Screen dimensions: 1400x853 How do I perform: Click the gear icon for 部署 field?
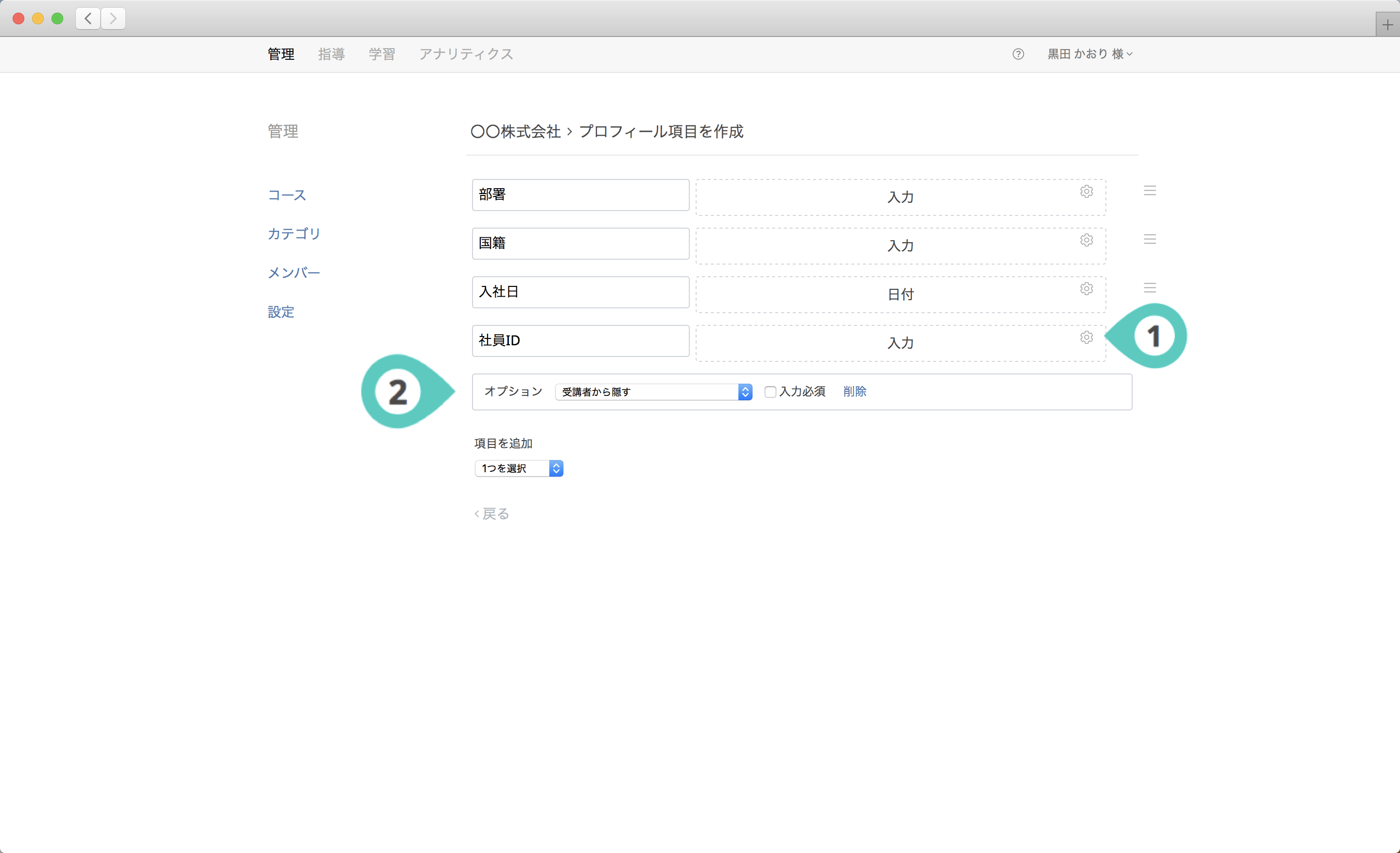point(1086,192)
